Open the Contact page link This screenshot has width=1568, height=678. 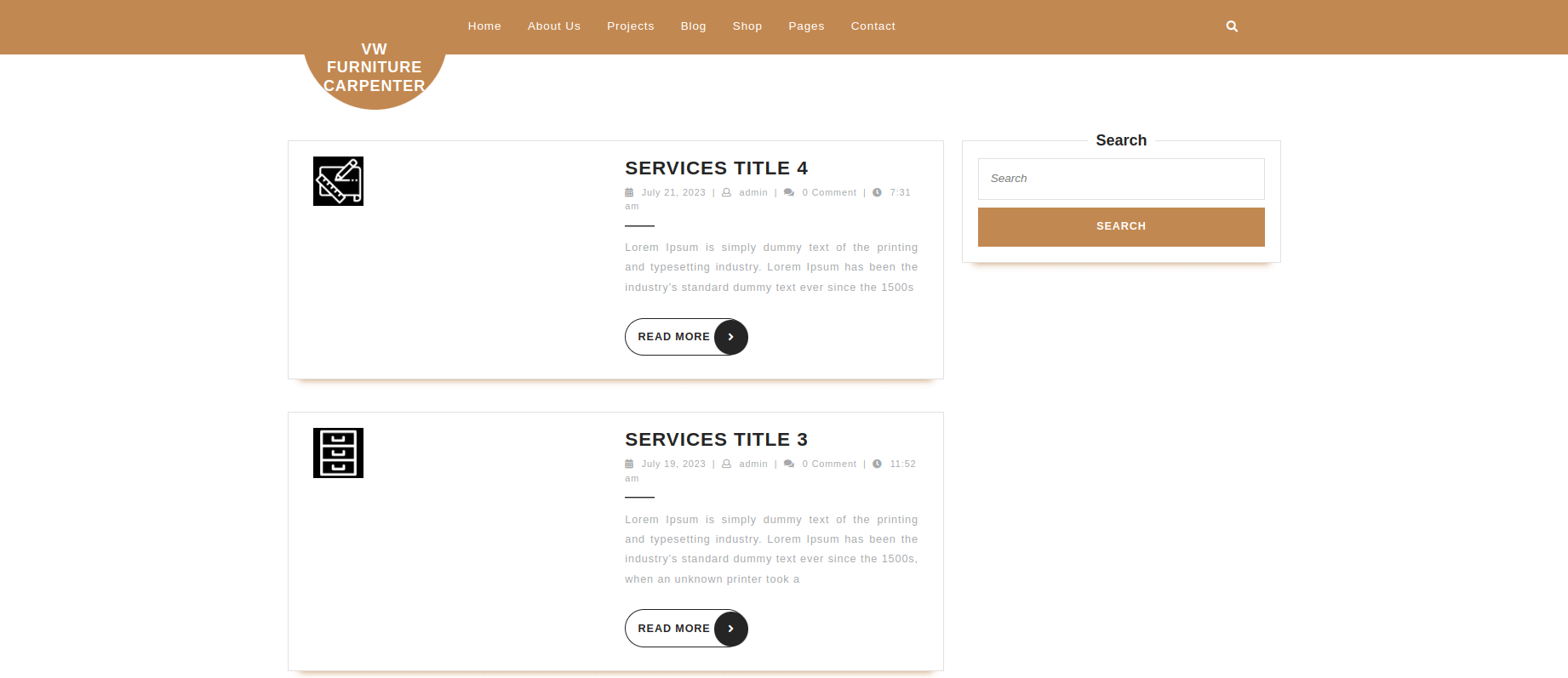[x=873, y=26]
